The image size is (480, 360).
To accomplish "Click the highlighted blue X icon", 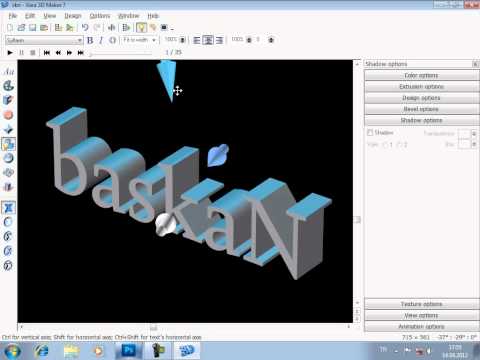I will pos(8,208).
